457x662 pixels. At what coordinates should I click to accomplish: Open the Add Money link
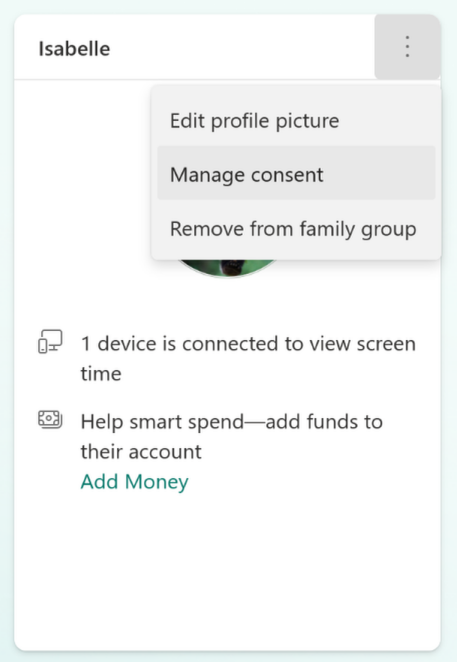(134, 482)
